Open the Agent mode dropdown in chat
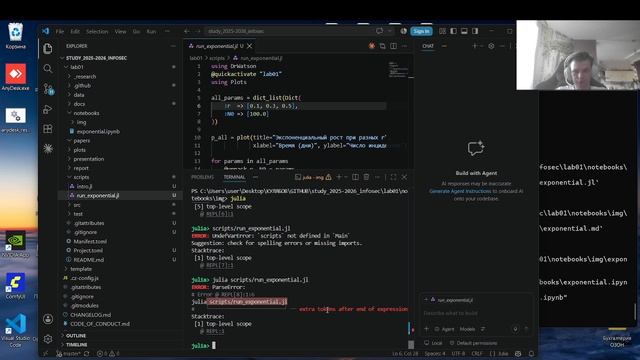640x360 pixels. tap(445, 329)
